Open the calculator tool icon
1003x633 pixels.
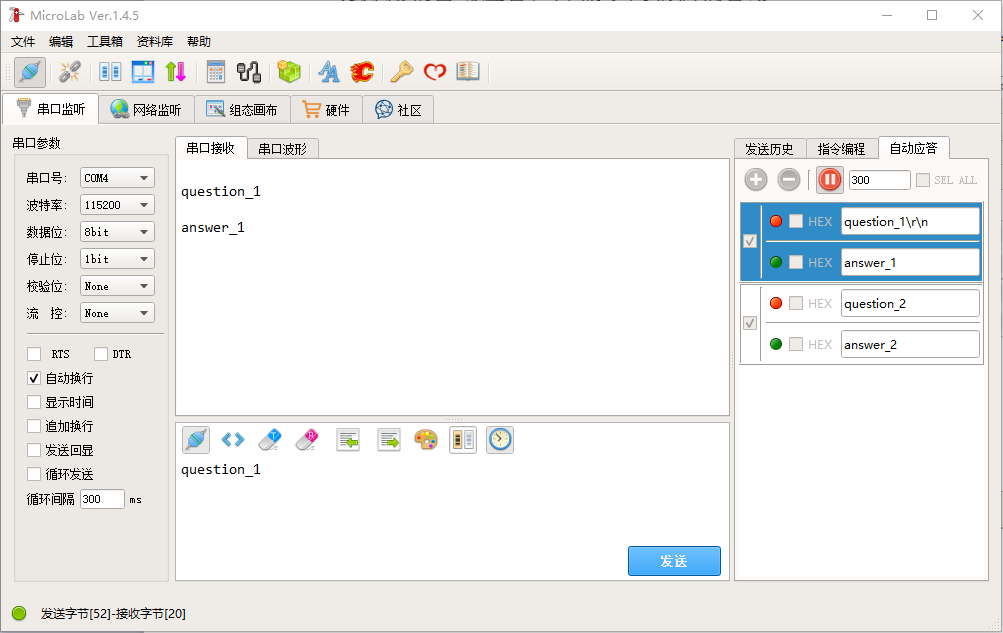tap(216, 72)
